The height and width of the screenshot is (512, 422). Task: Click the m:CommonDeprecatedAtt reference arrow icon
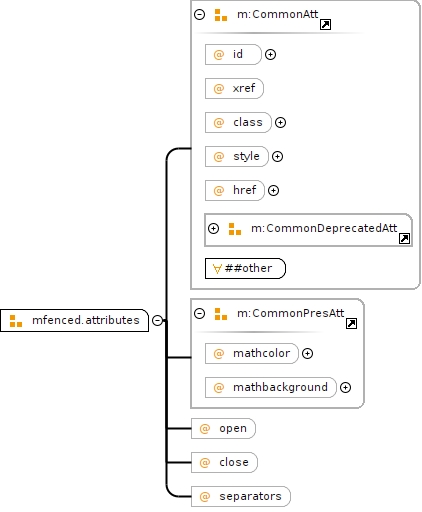pyautogui.click(x=404, y=238)
